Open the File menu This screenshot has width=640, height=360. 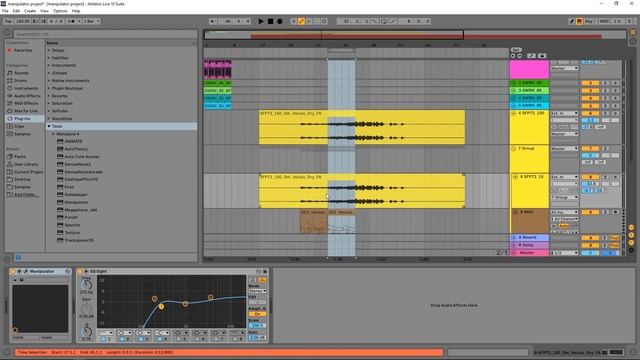coord(5,11)
